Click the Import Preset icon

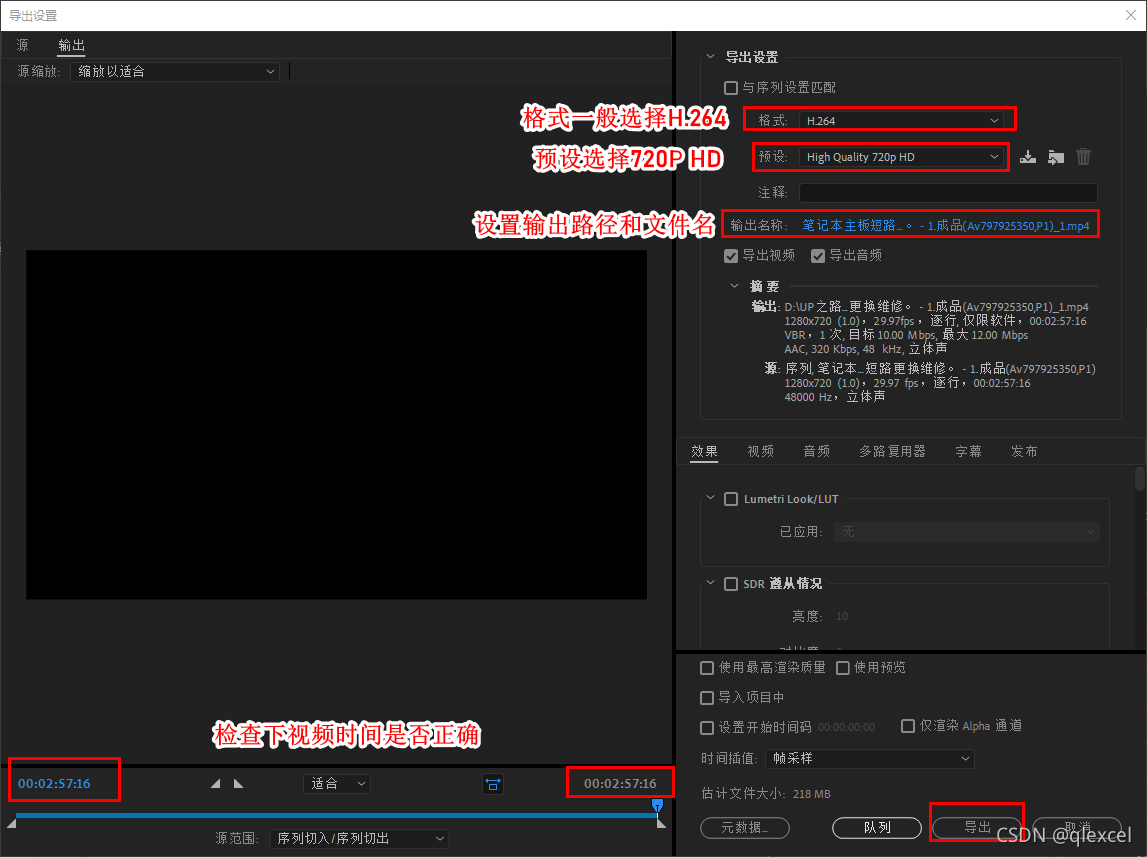pyautogui.click(x=1056, y=156)
